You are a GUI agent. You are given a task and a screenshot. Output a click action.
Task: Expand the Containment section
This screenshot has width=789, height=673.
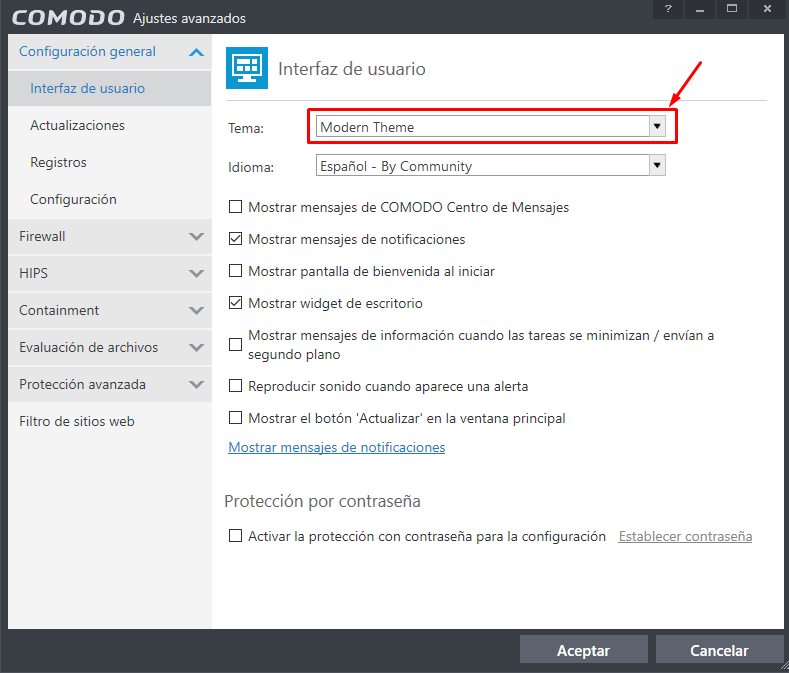pyautogui.click(x=110, y=310)
